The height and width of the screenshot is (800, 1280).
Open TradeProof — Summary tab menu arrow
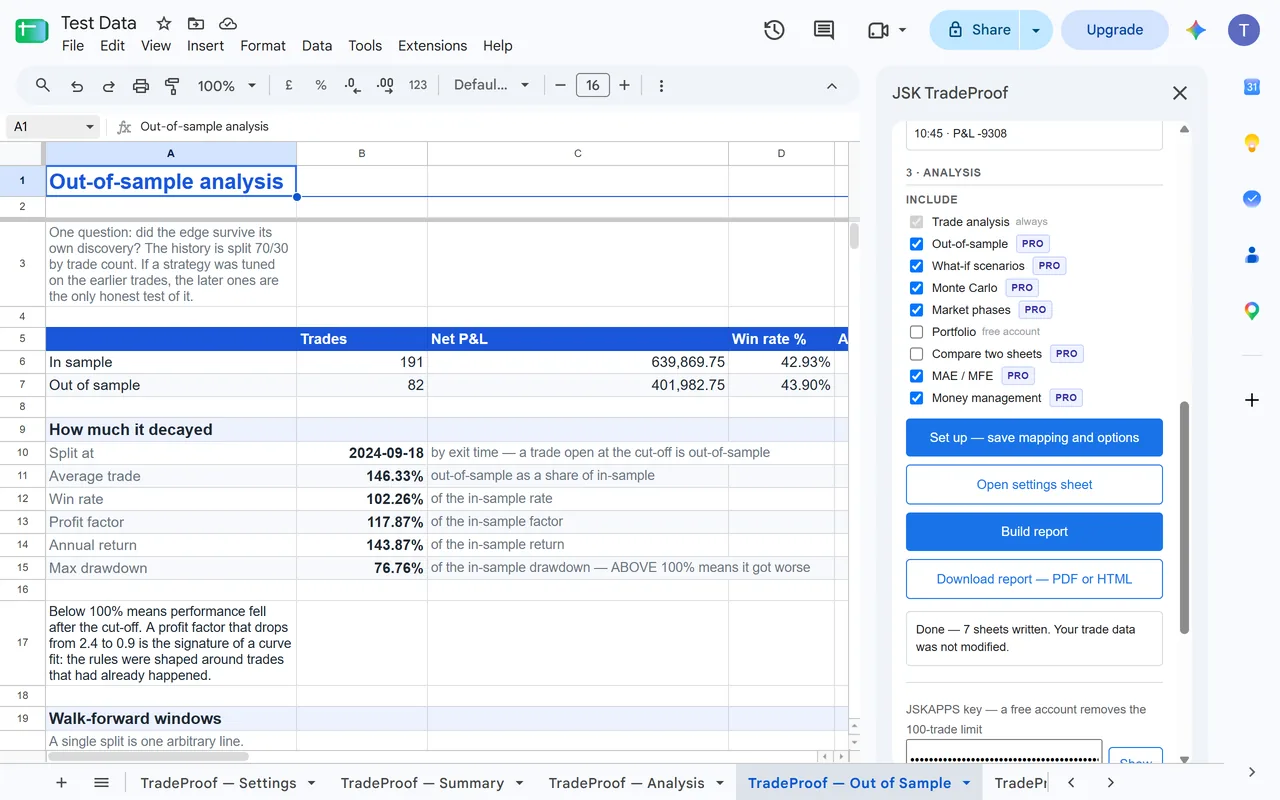pos(519,783)
